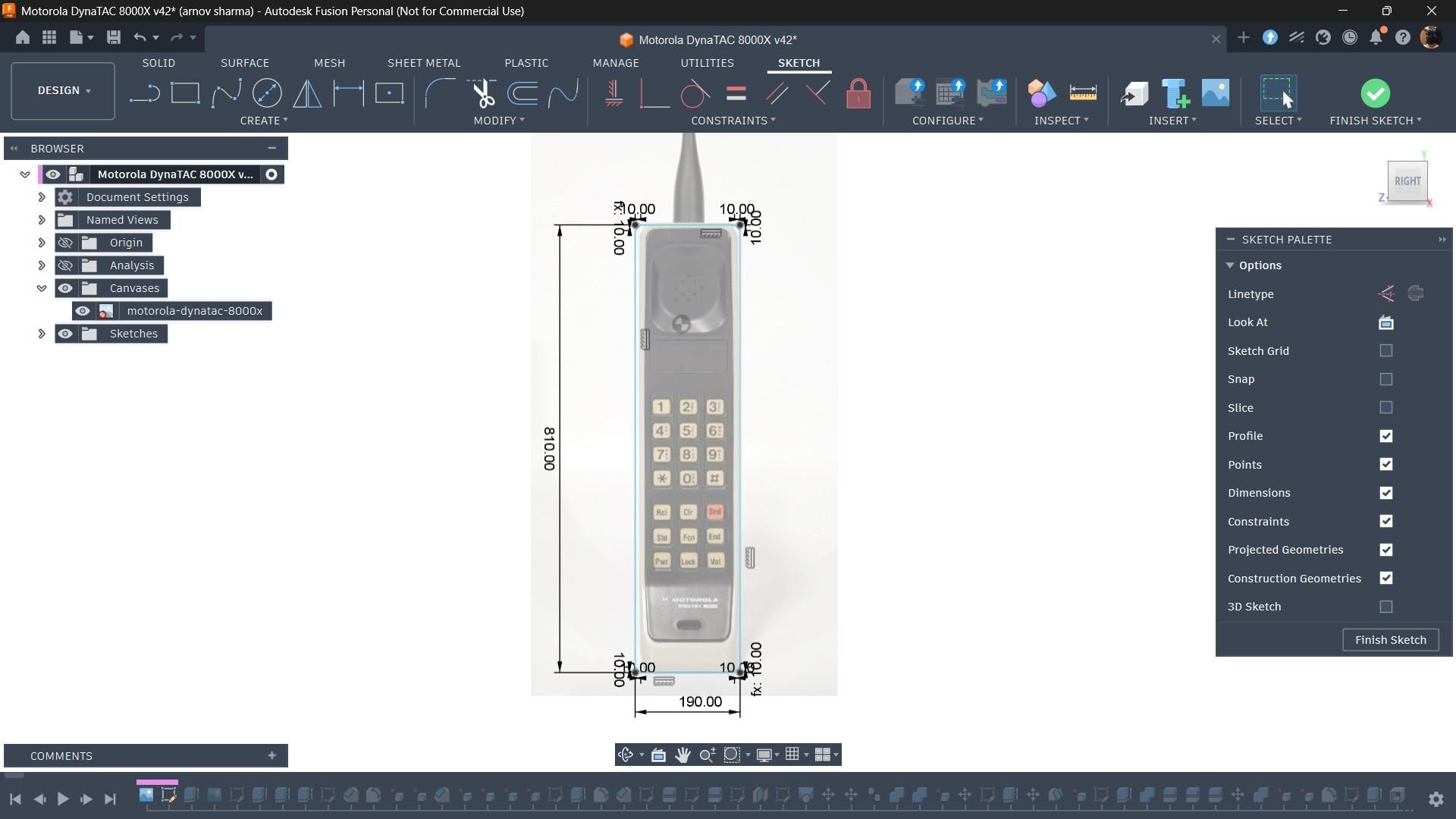Open the Data Panel grid icon
Viewport: 1456px width, 819px height.
tap(49, 37)
